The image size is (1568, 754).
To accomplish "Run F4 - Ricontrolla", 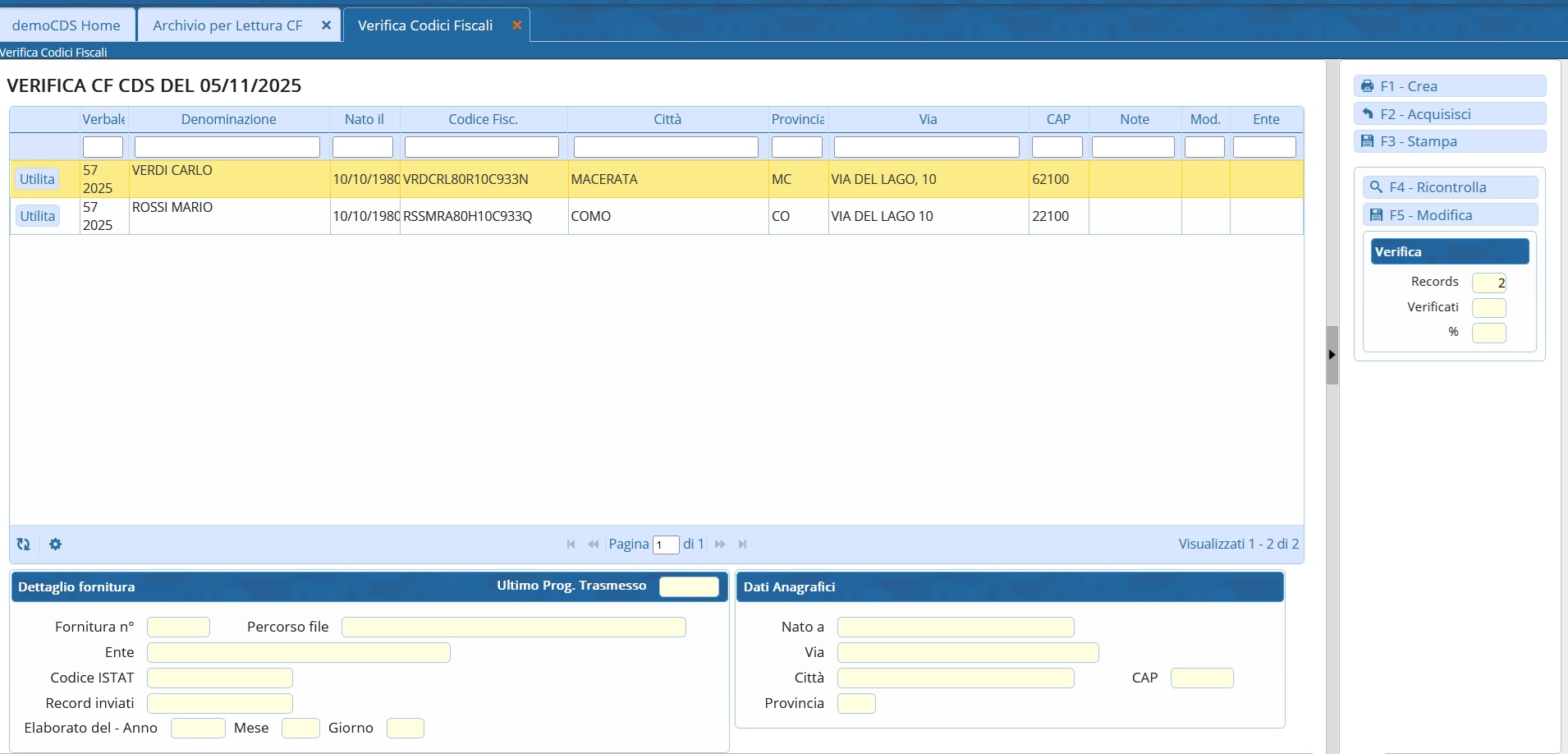I will click(1450, 187).
